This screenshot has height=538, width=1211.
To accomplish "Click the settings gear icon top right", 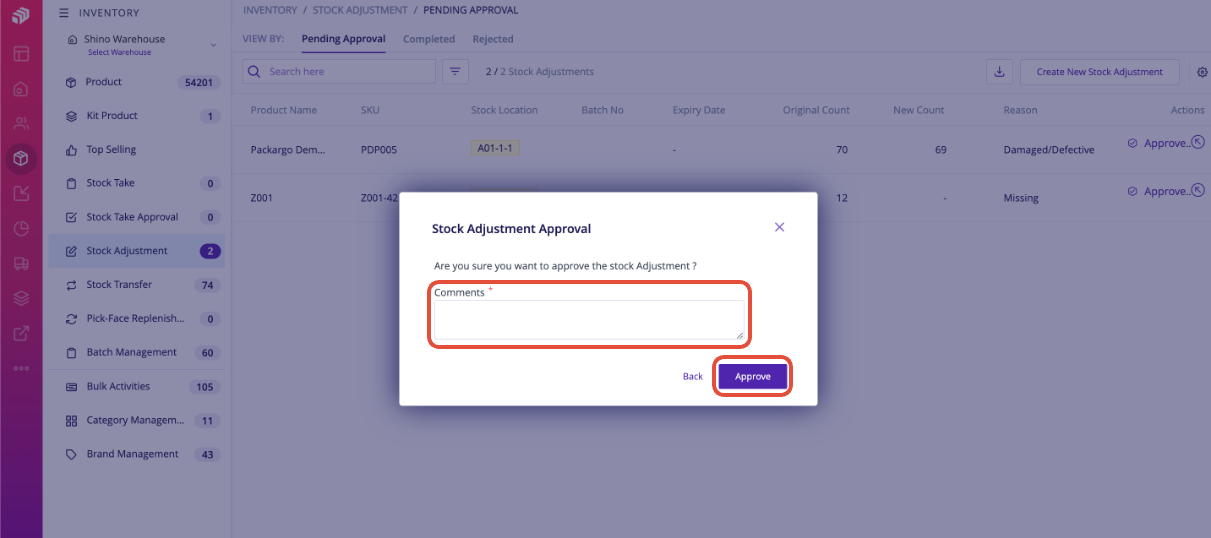I will [x=1202, y=72].
